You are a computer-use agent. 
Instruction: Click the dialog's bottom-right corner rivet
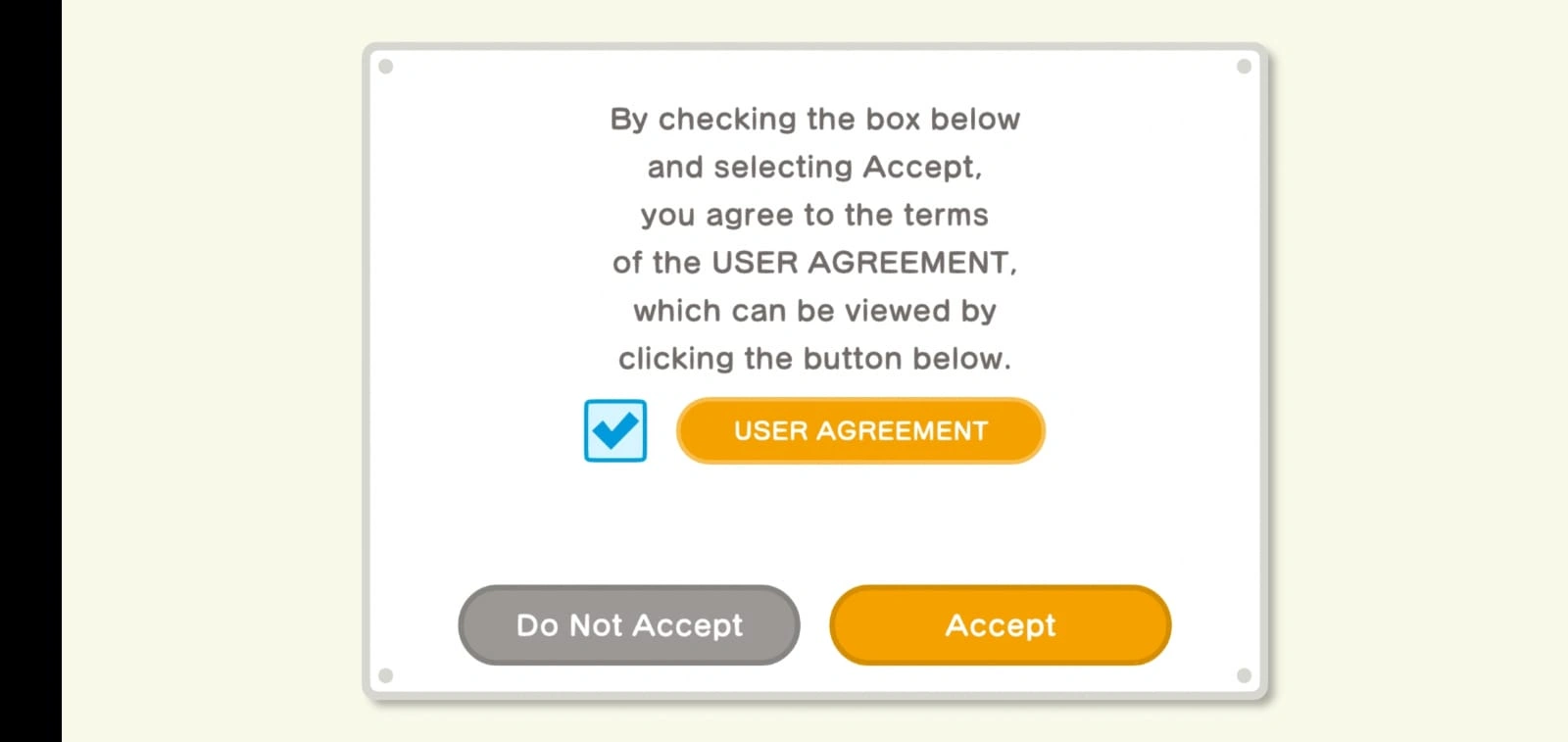click(1244, 675)
